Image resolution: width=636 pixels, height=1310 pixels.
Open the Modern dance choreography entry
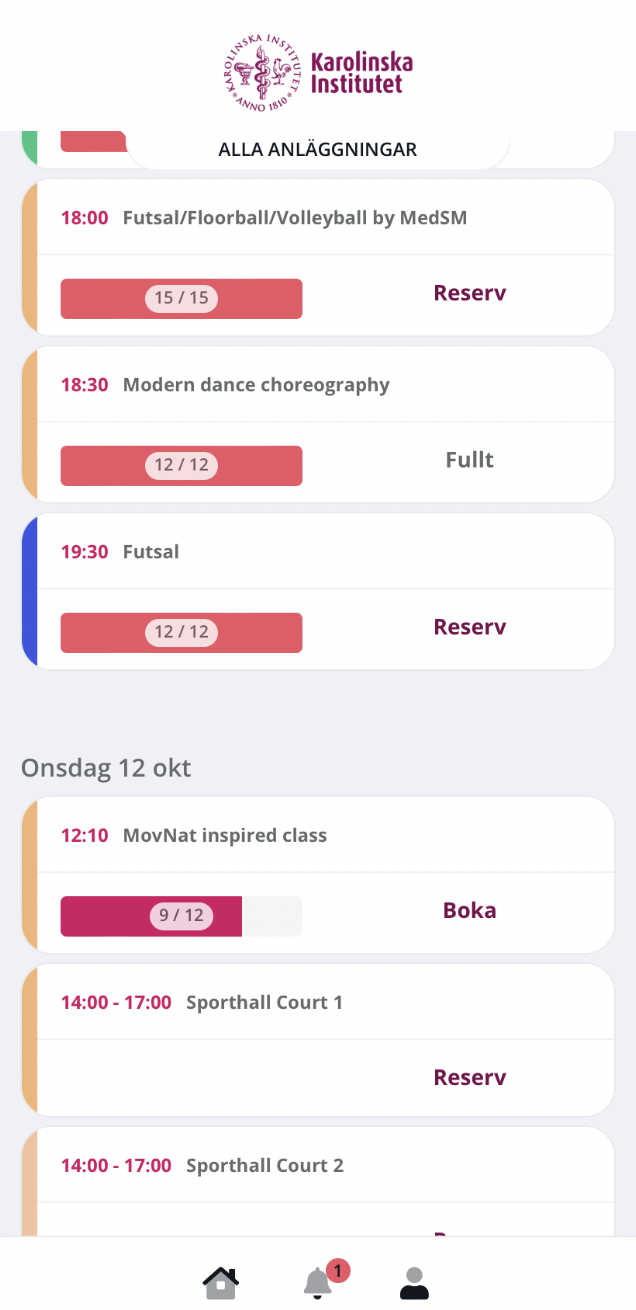tap(256, 385)
